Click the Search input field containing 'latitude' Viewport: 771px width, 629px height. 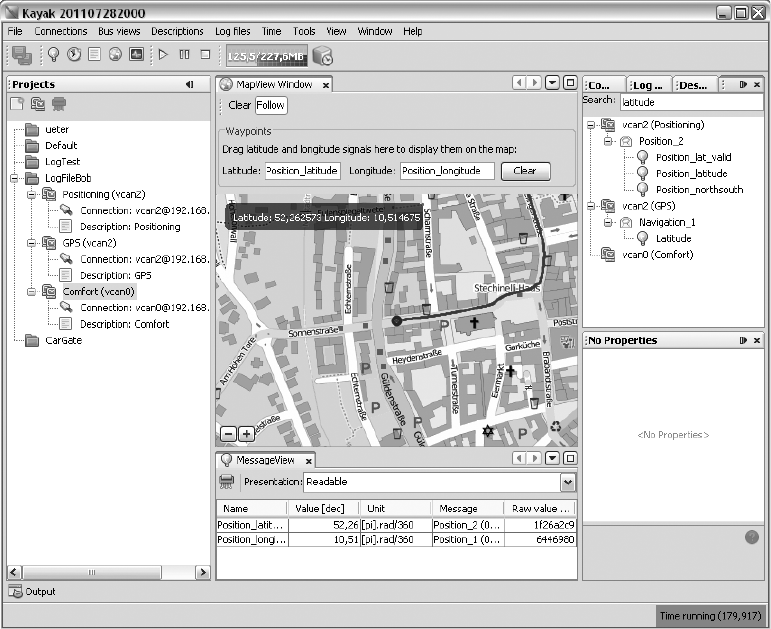[x=690, y=102]
